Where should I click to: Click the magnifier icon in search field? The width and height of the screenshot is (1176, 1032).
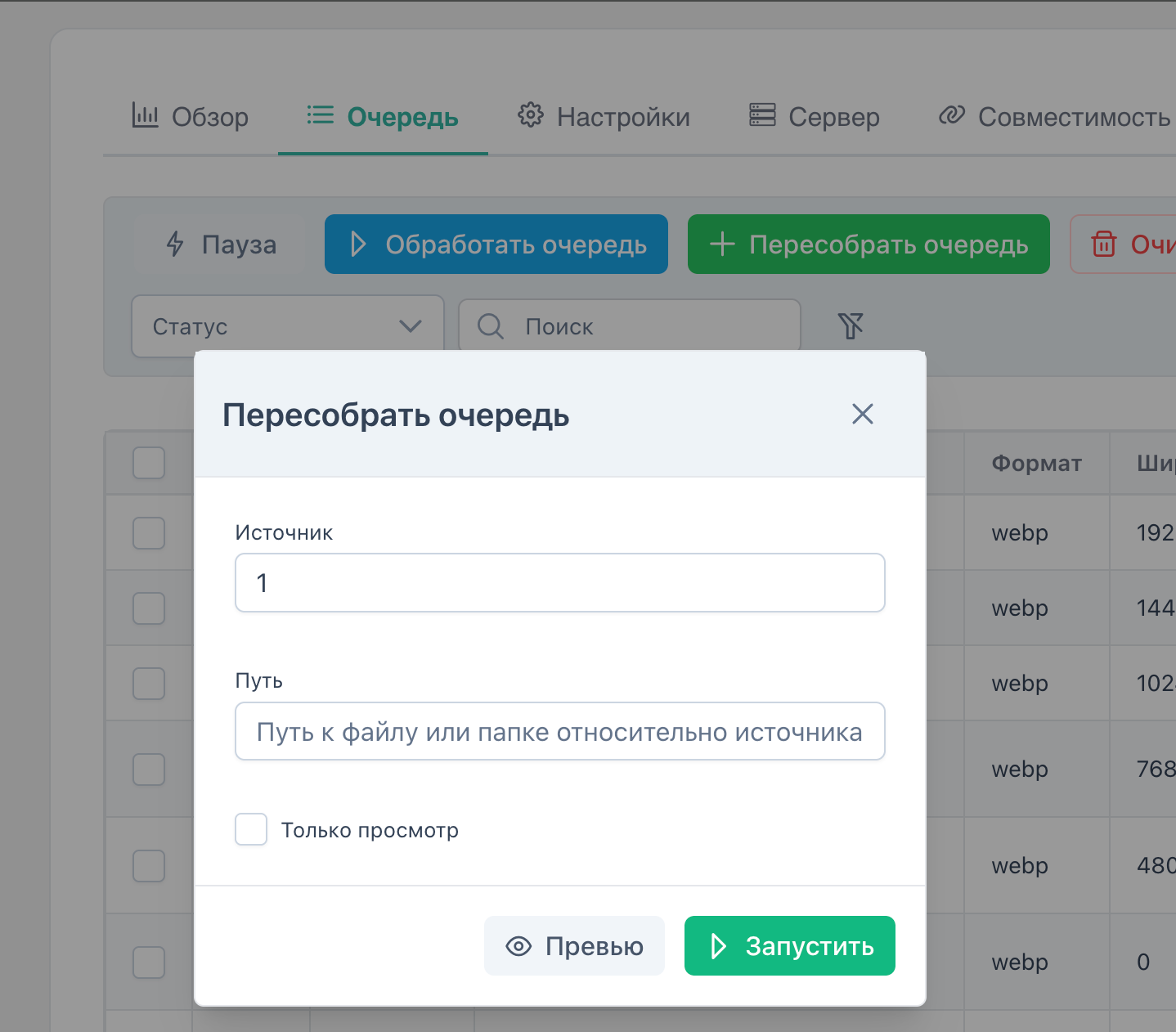[x=491, y=326]
